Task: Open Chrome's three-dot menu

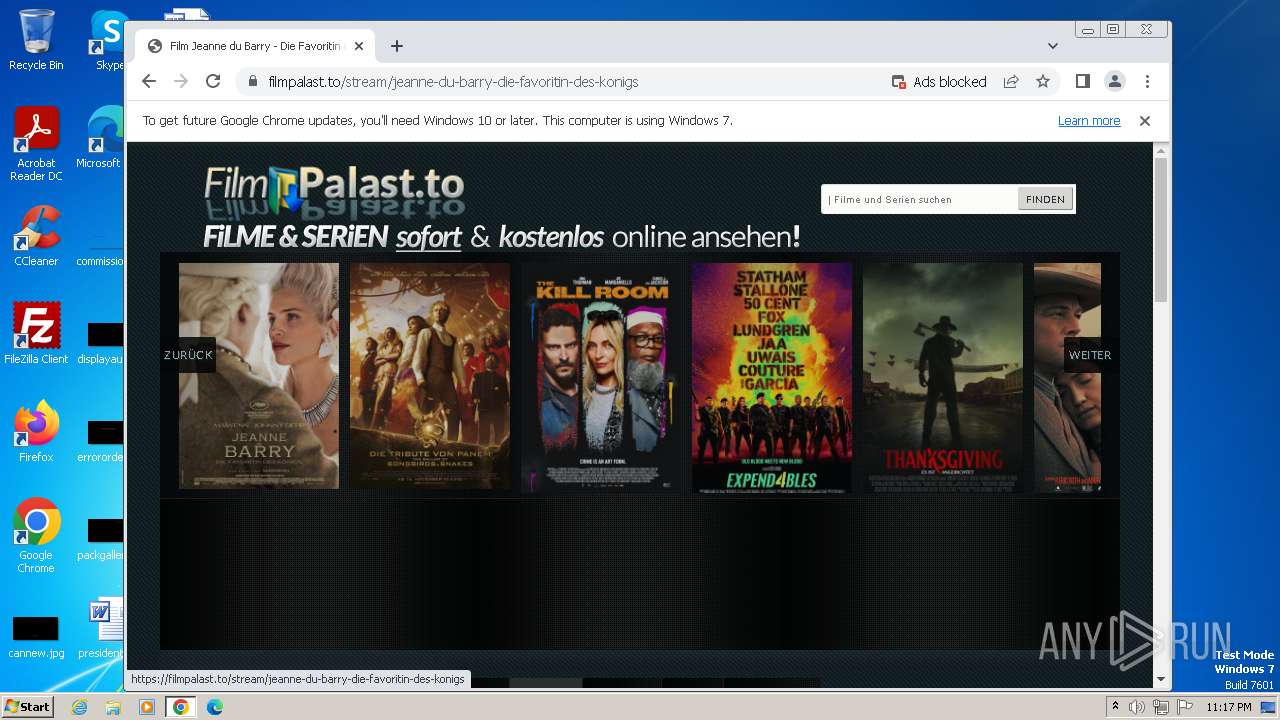Action: 1147,82
